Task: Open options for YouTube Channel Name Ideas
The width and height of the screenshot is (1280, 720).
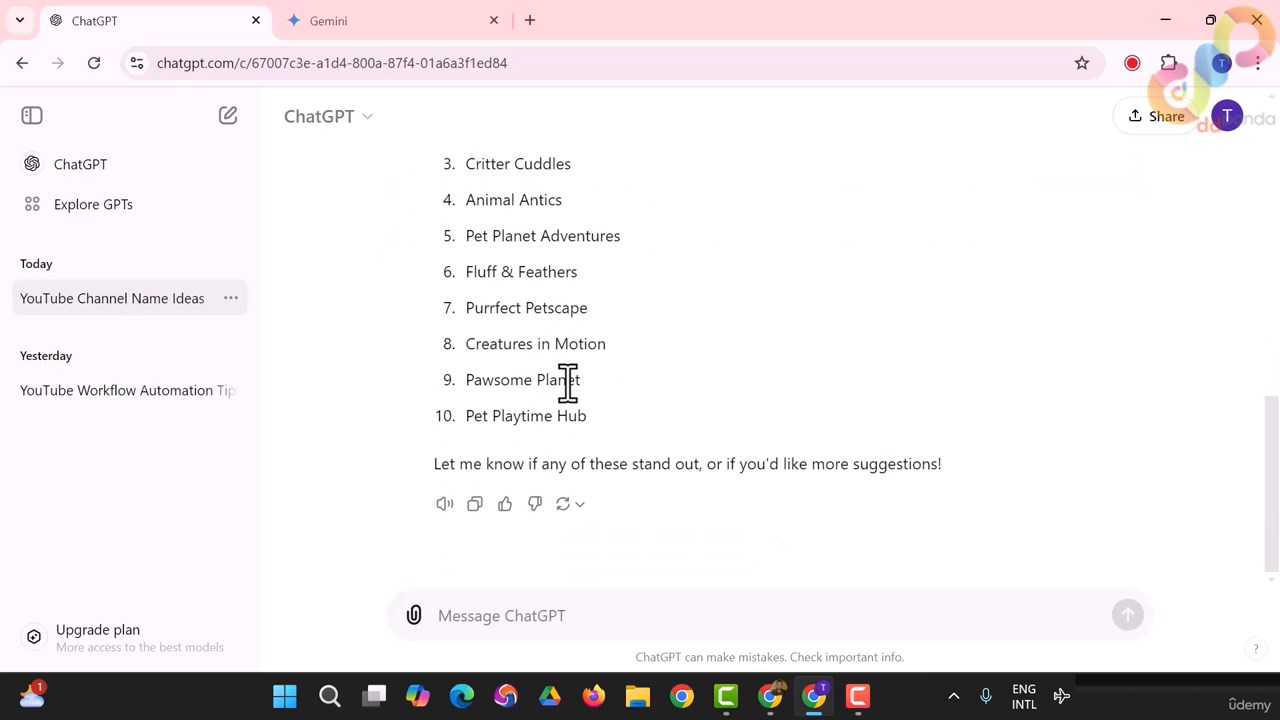Action: tap(231, 298)
